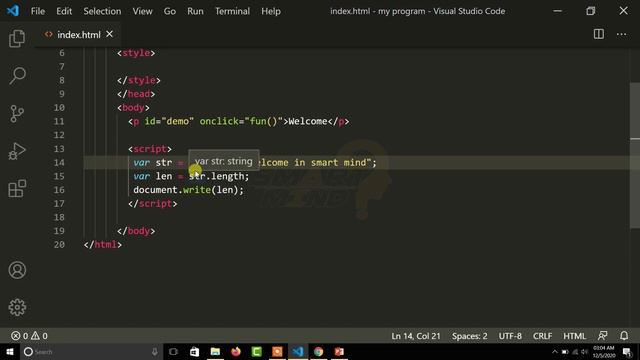Open File Explorer from the taskbar

pos(215,351)
